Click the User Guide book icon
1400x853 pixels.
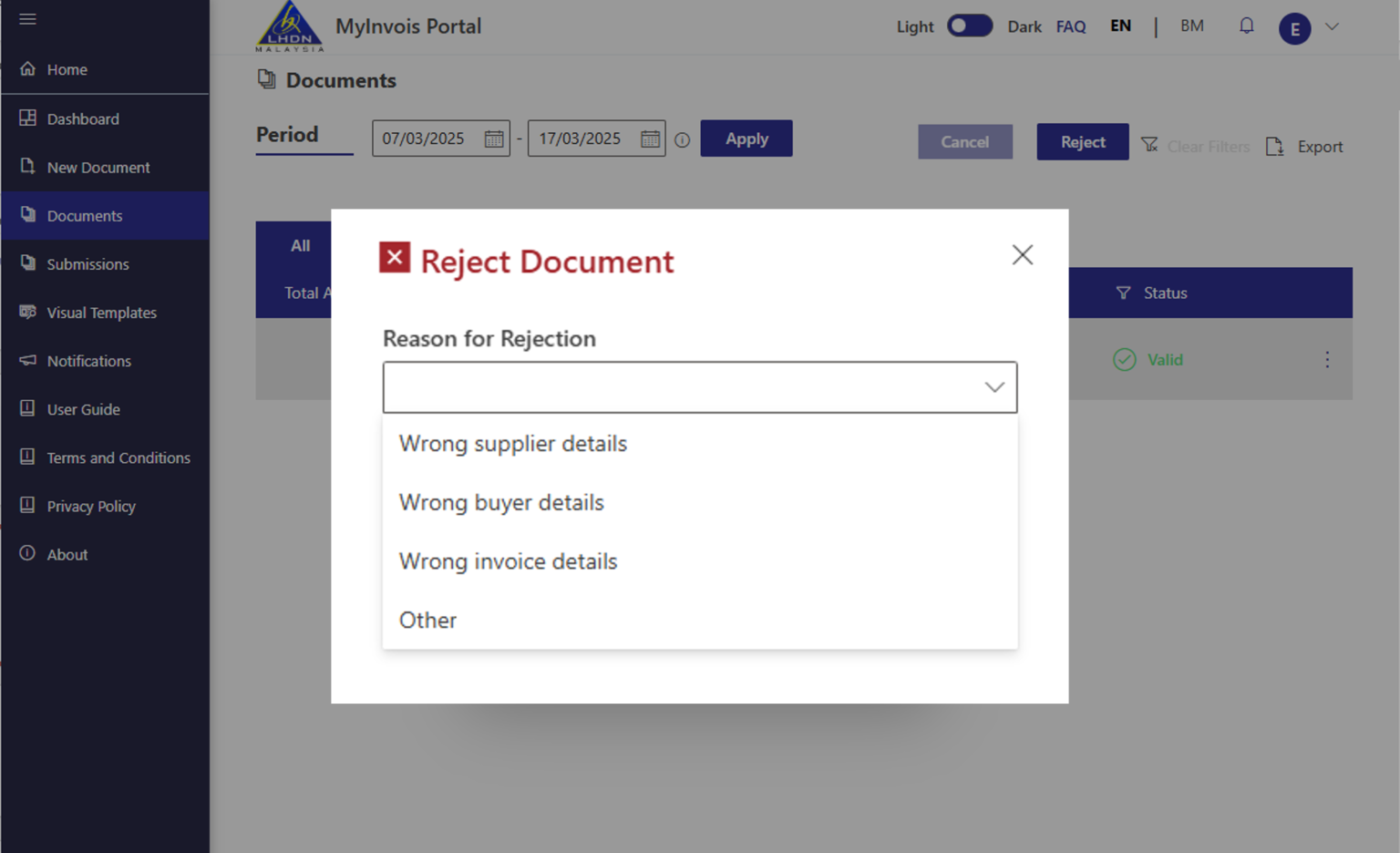28,408
